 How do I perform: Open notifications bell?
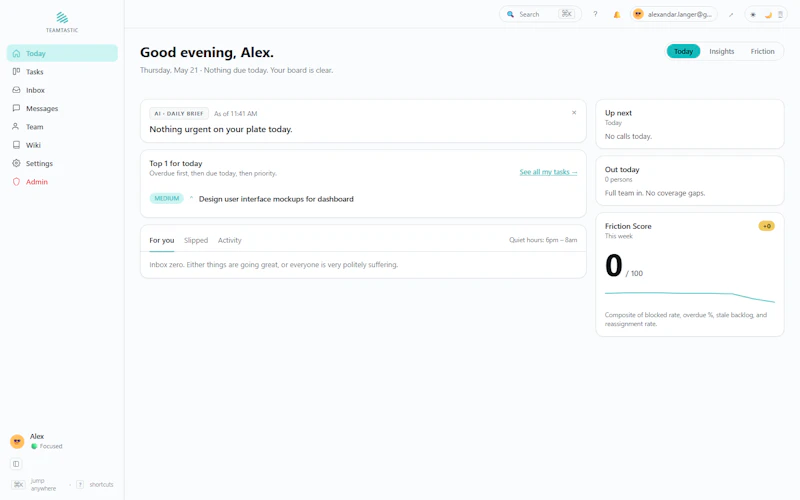617,14
